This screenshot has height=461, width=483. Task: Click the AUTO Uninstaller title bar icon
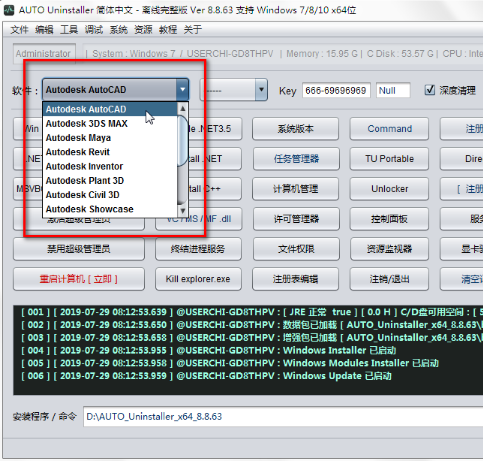(9, 10)
